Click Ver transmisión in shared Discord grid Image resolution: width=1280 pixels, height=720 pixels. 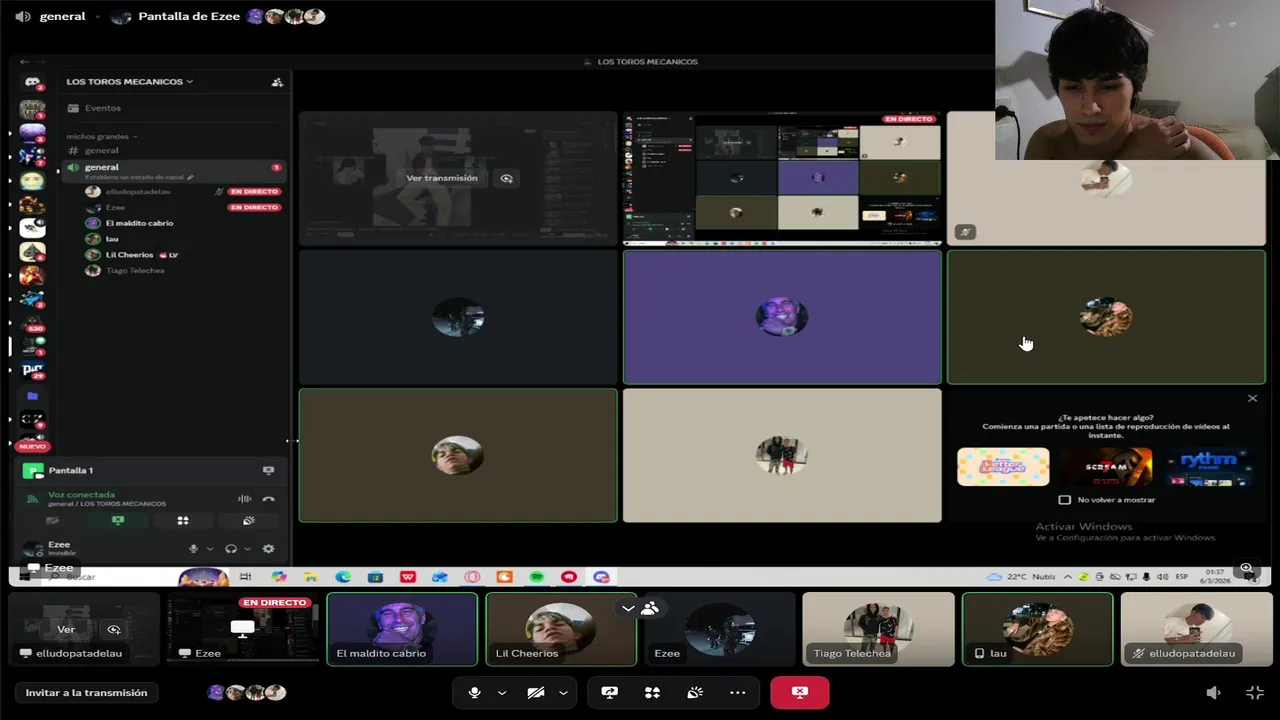(x=442, y=178)
